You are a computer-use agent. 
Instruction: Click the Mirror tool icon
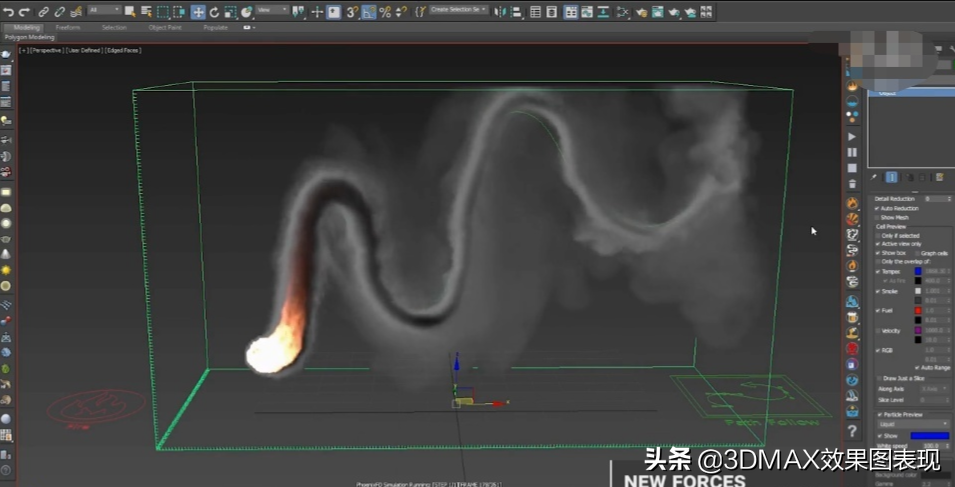click(500, 12)
